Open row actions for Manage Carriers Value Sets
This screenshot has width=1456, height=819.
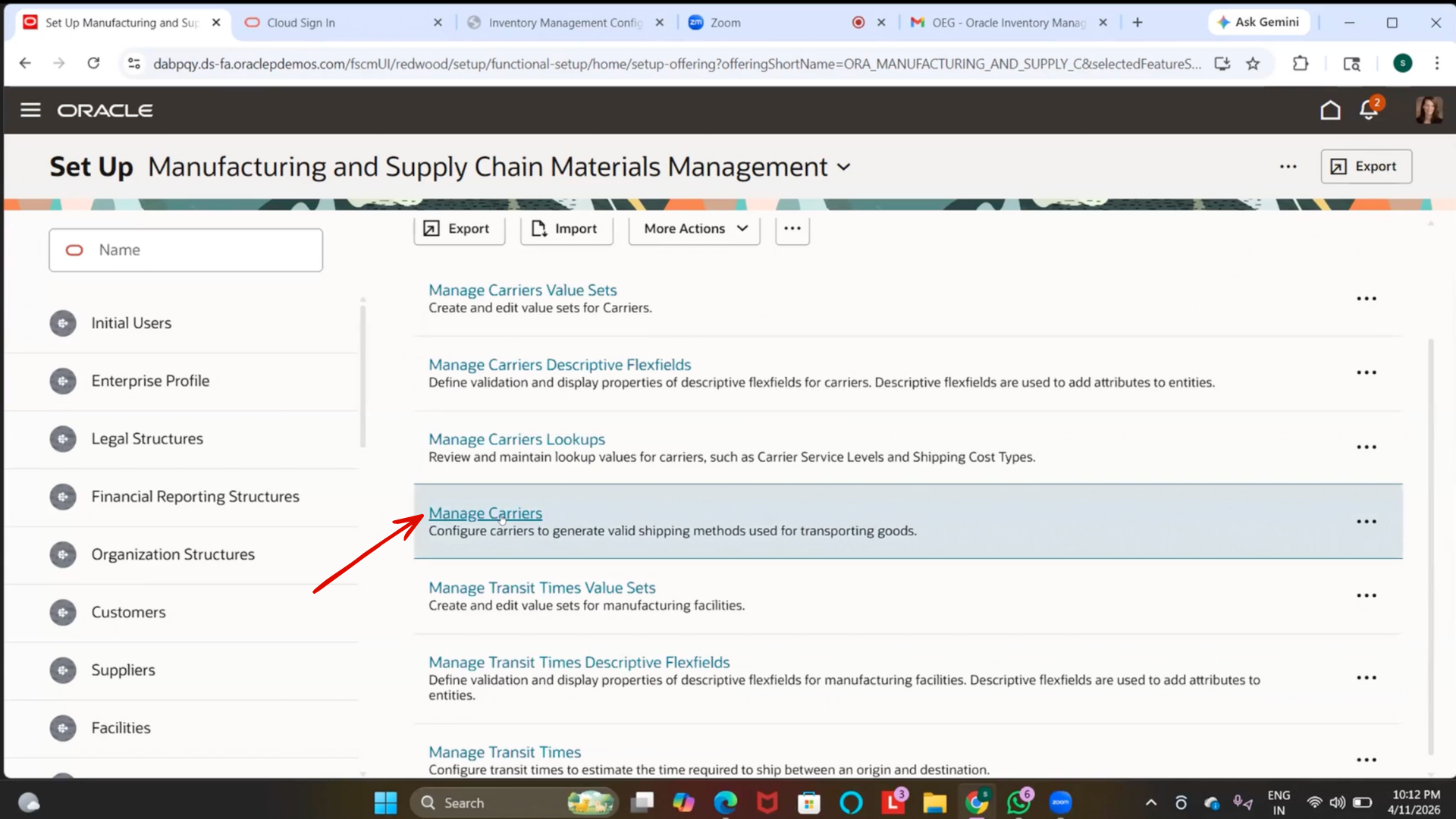pos(1367,299)
